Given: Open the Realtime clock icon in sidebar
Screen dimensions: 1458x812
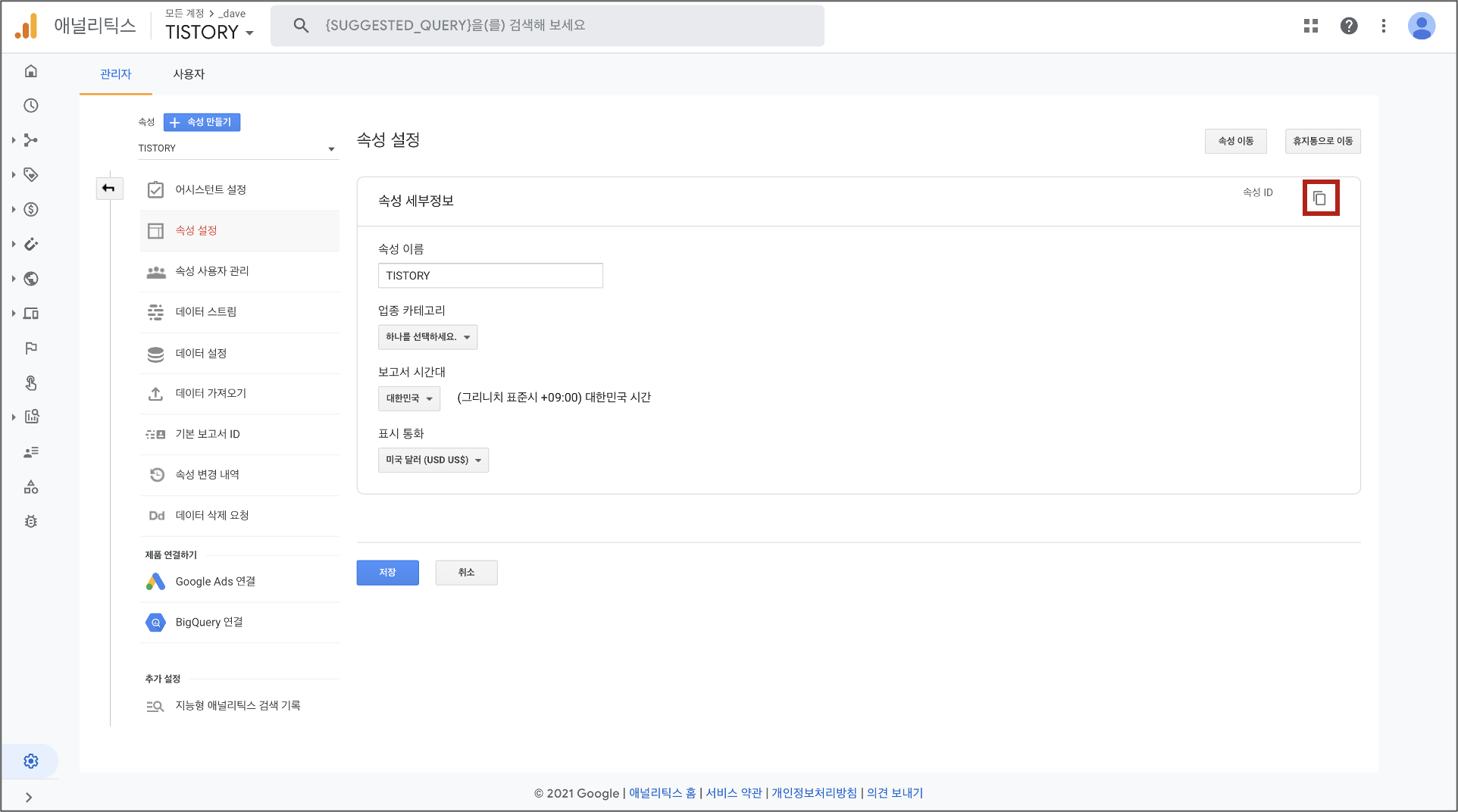Looking at the screenshot, I should point(31,105).
